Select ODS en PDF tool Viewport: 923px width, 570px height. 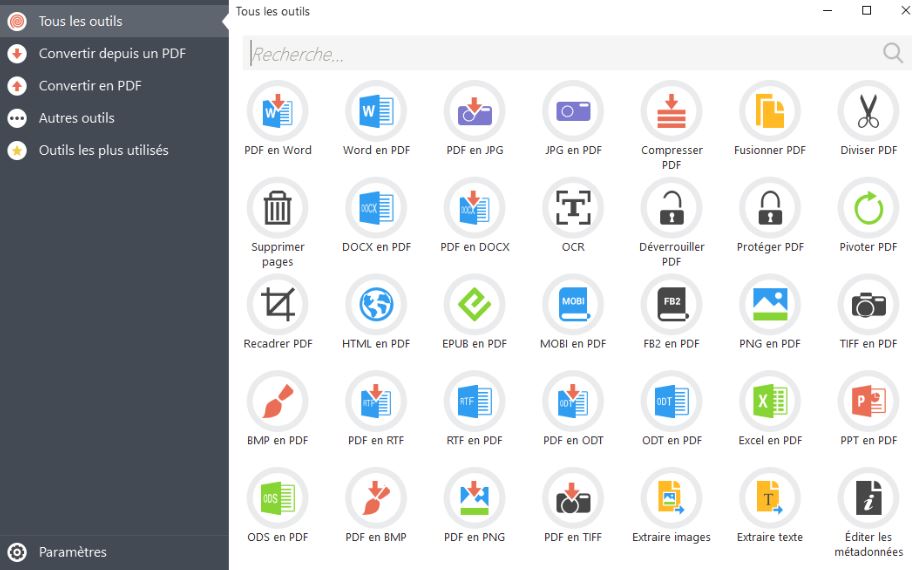278,498
